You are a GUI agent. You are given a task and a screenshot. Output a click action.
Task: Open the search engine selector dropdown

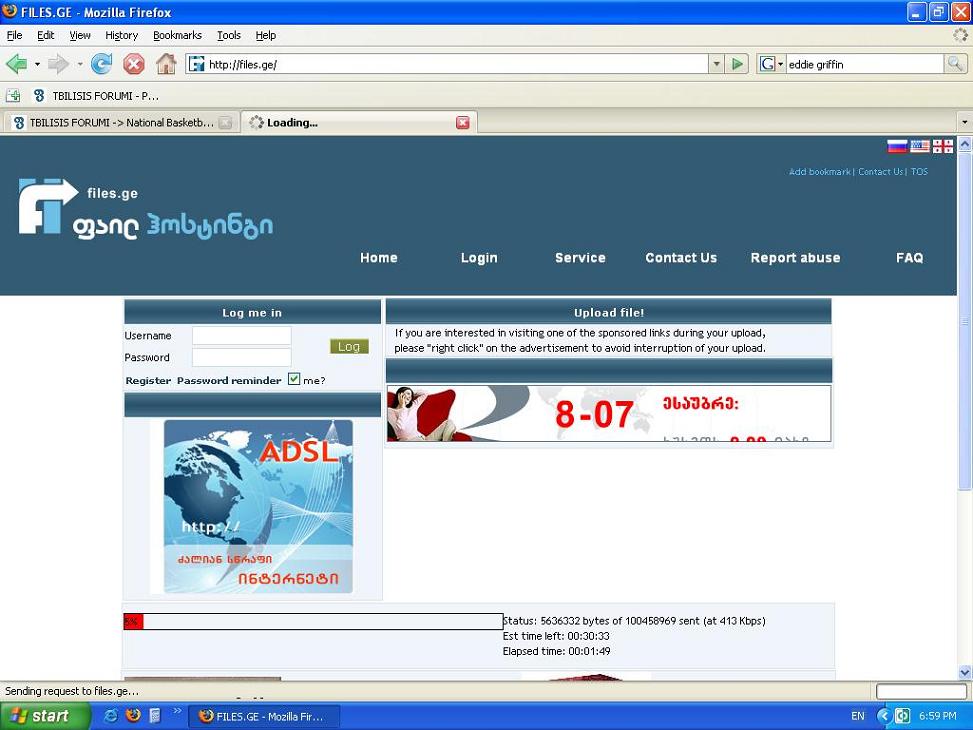(x=781, y=64)
